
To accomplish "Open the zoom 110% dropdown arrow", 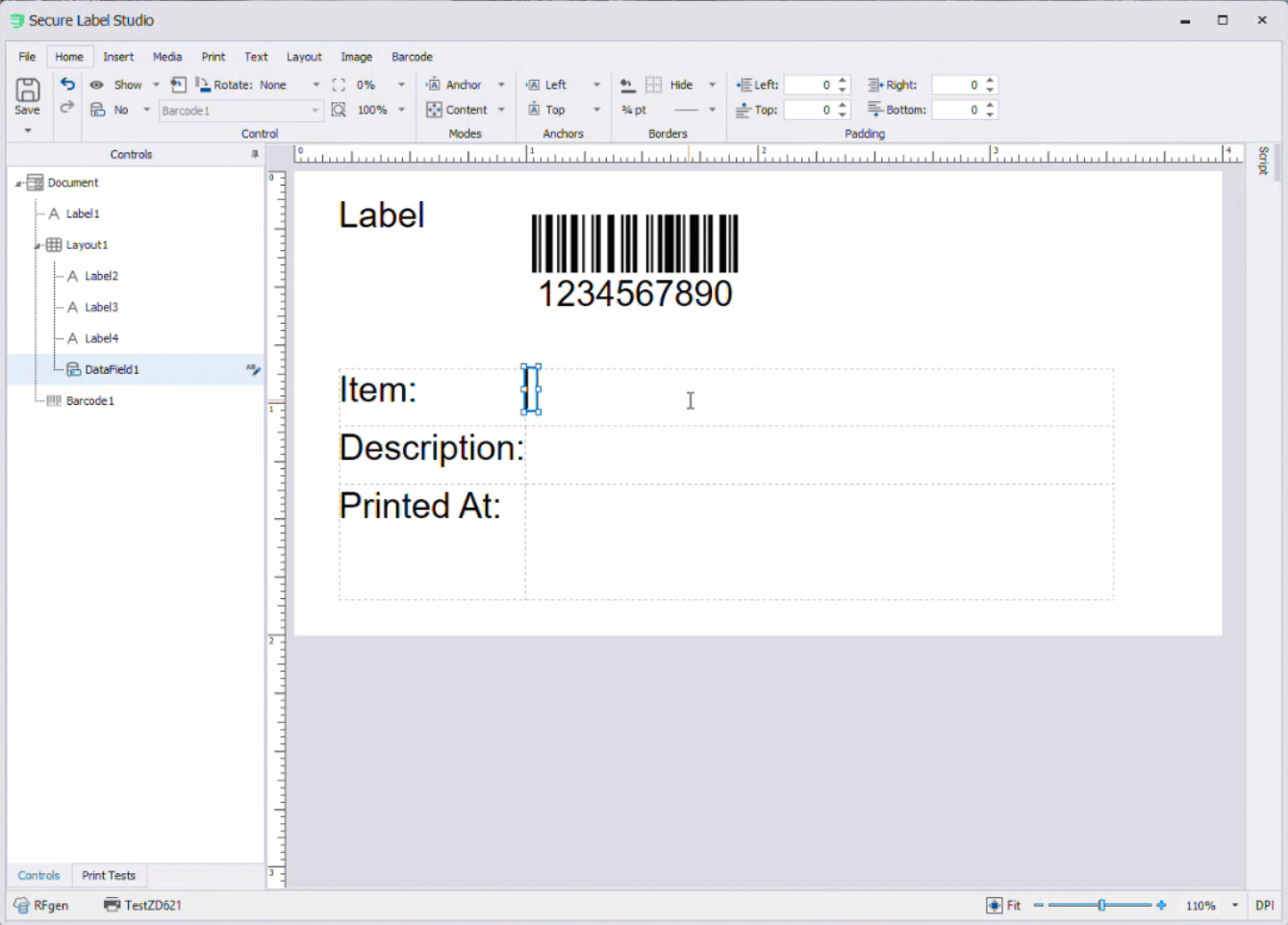I will (1235, 905).
